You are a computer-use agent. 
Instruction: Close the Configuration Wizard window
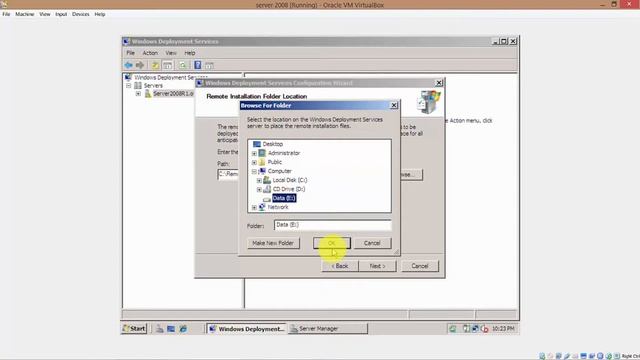pyautogui.click(x=439, y=83)
